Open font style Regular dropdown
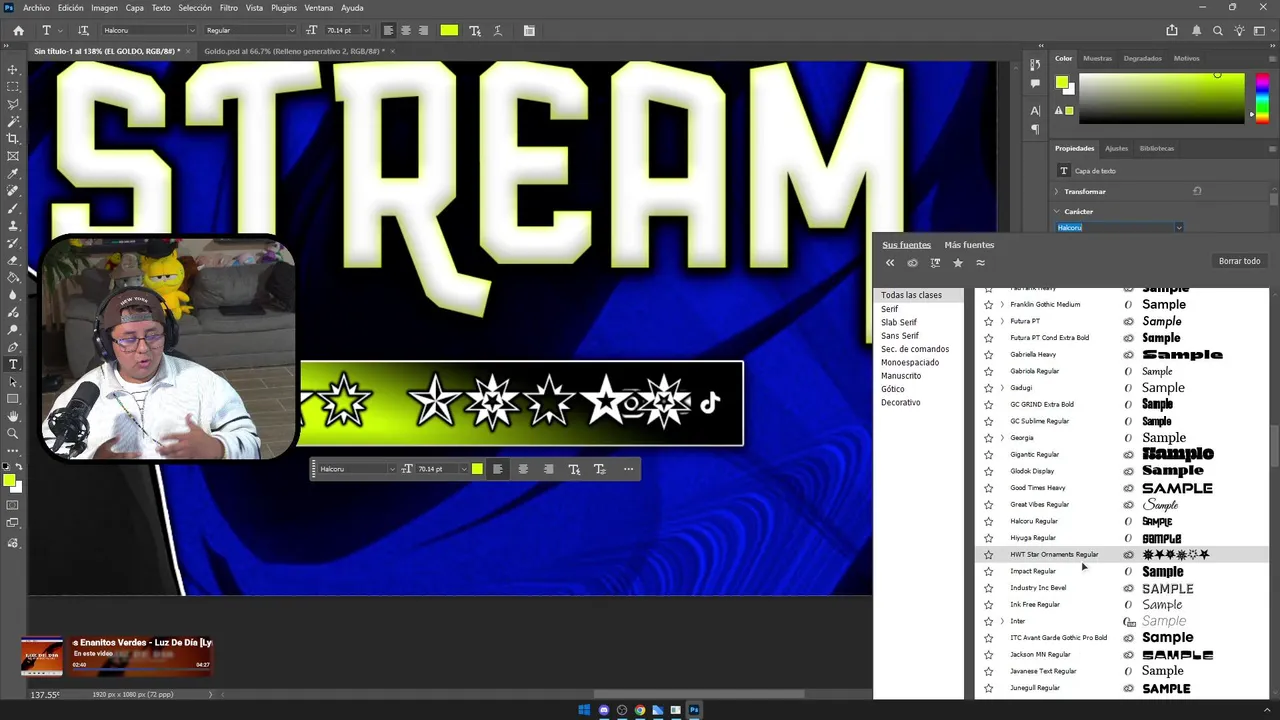Viewport: 1280px width, 720px height. pyautogui.click(x=292, y=30)
